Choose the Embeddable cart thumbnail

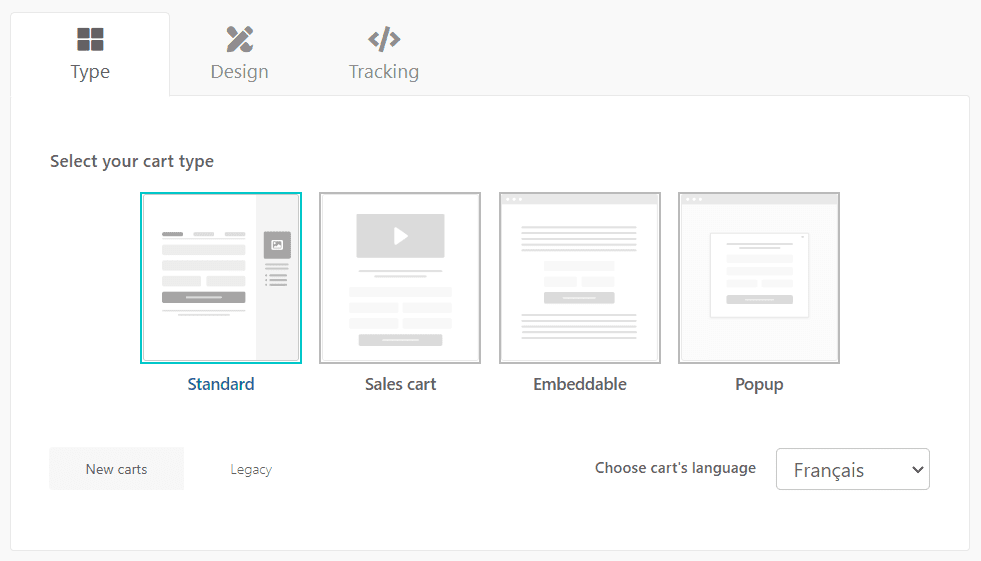[580, 278]
